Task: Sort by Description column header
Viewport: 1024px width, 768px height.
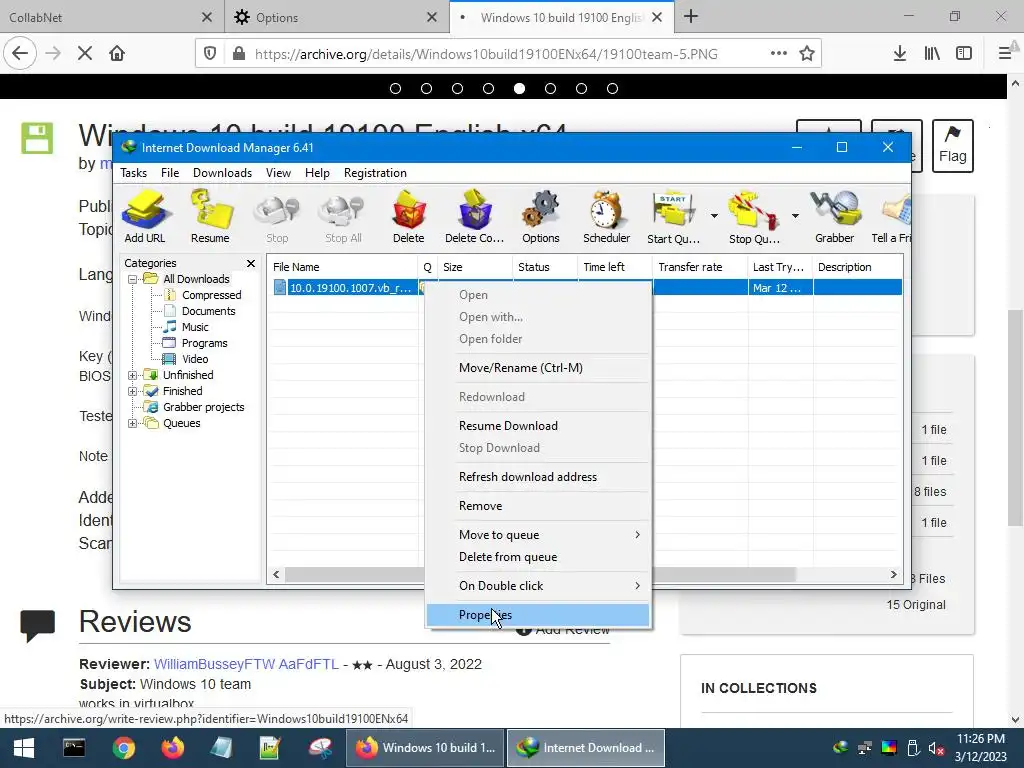Action: (857, 267)
